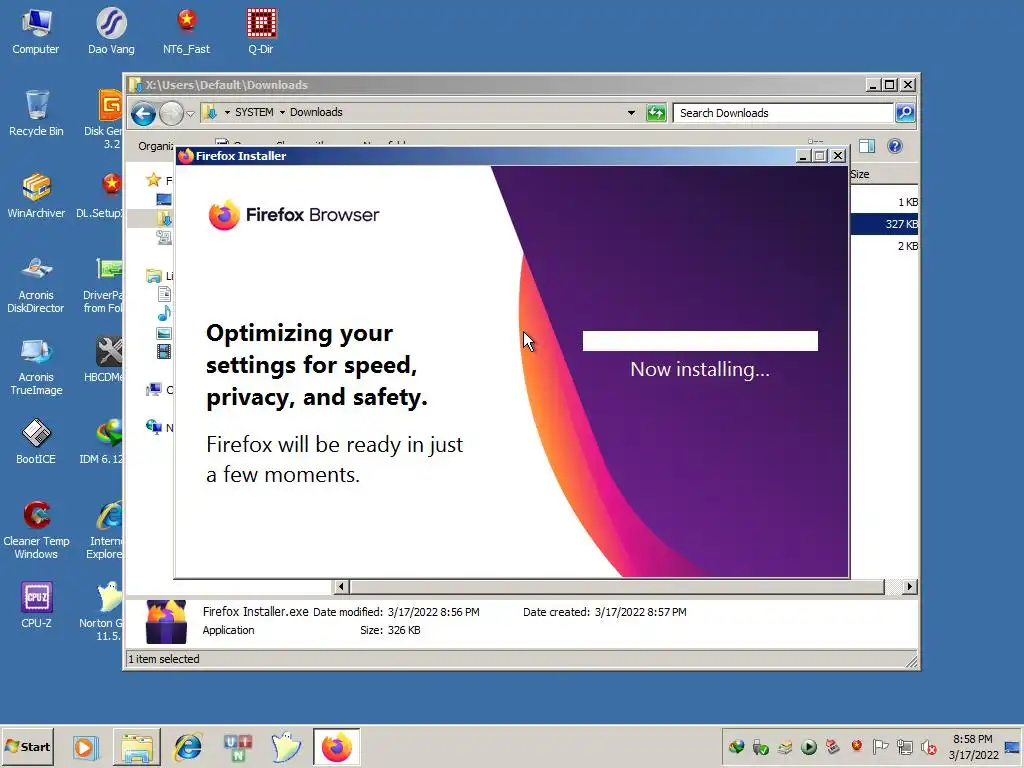1024x768 pixels.
Task: Open Acronis TrueImage icon
Action: [x=36, y=366]
